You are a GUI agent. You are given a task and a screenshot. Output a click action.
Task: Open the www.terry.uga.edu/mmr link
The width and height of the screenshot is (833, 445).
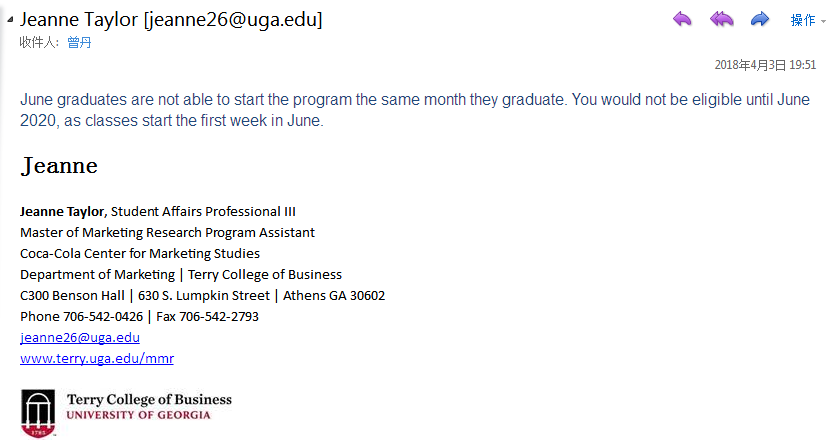coord(97,359)
